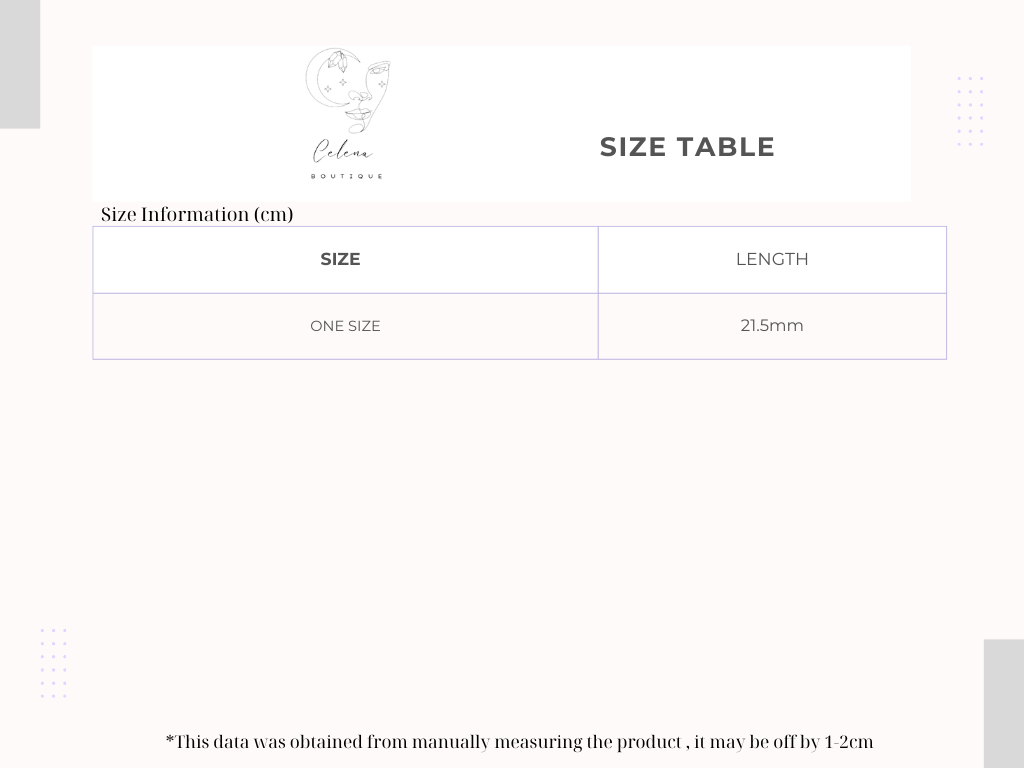Click the "BOUTIQUE" text under the logo
1024x768 pixels.
[347, 176]
